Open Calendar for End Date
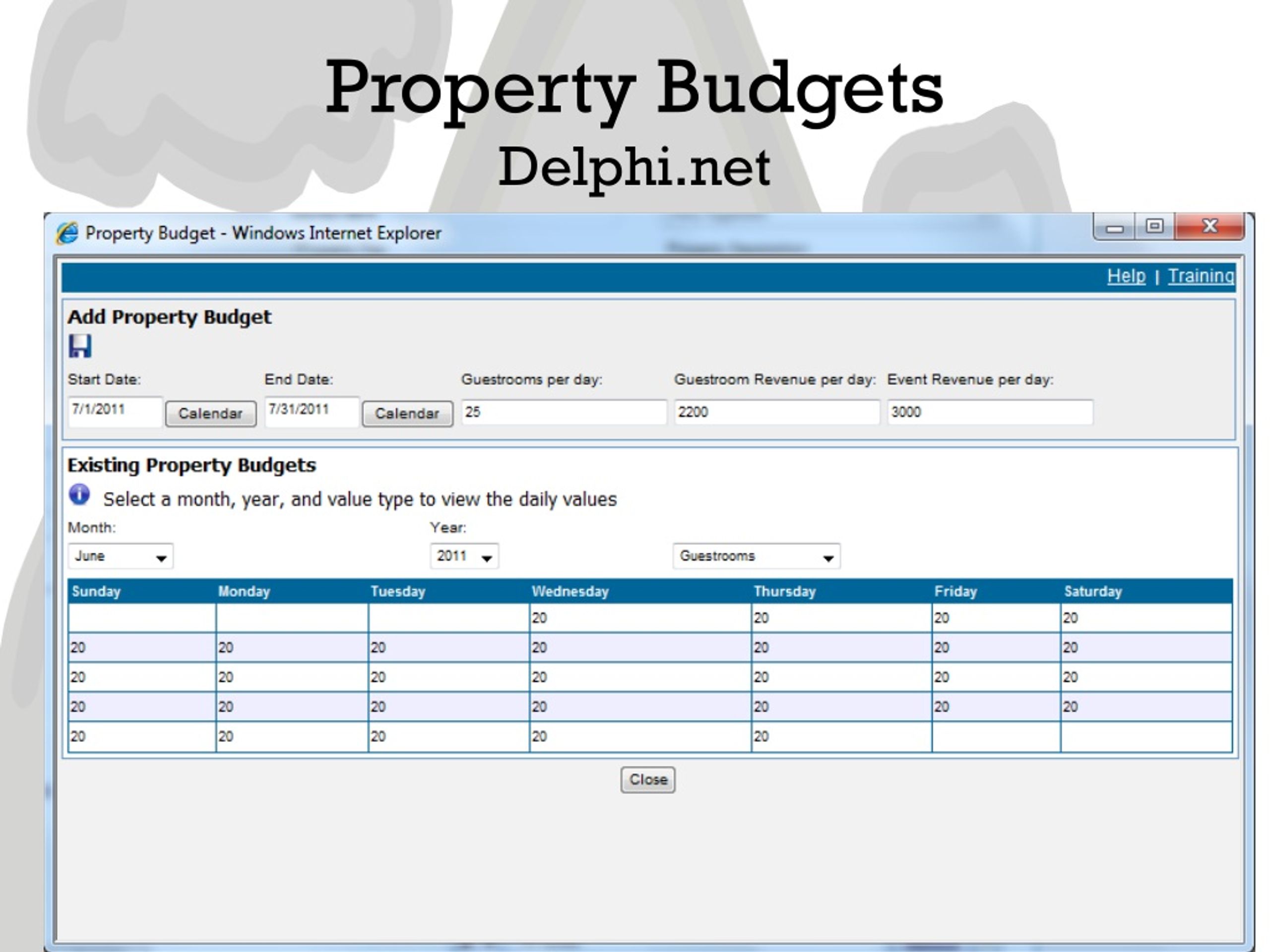This screenshot has height=952, width=1270. coord(408,414)
